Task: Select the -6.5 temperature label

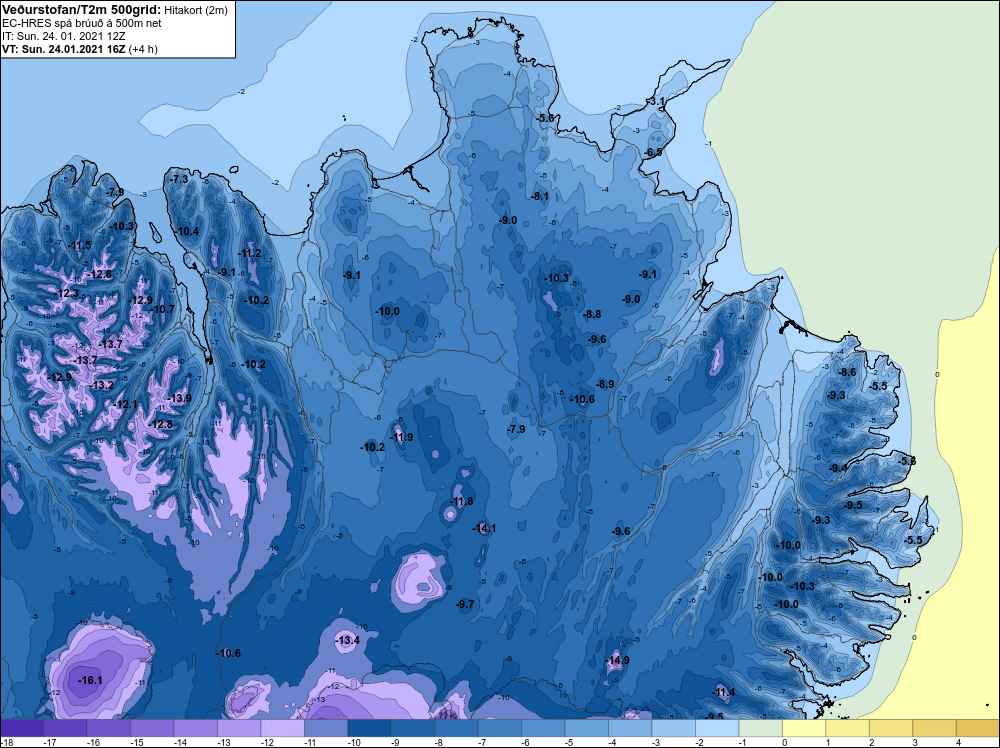Action: [x=654, y=152]
